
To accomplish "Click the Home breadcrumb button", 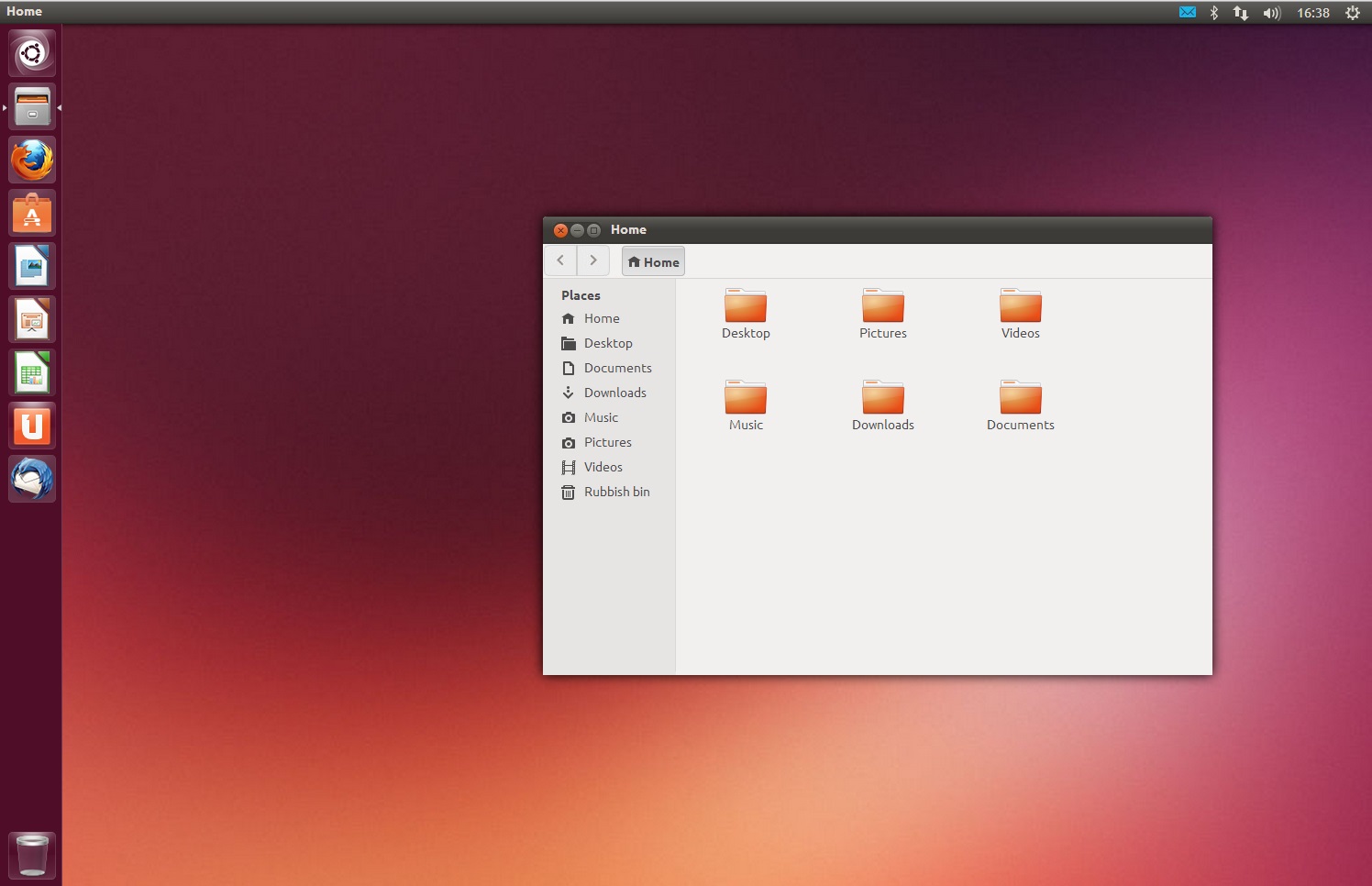I will [x=652, y=260].
